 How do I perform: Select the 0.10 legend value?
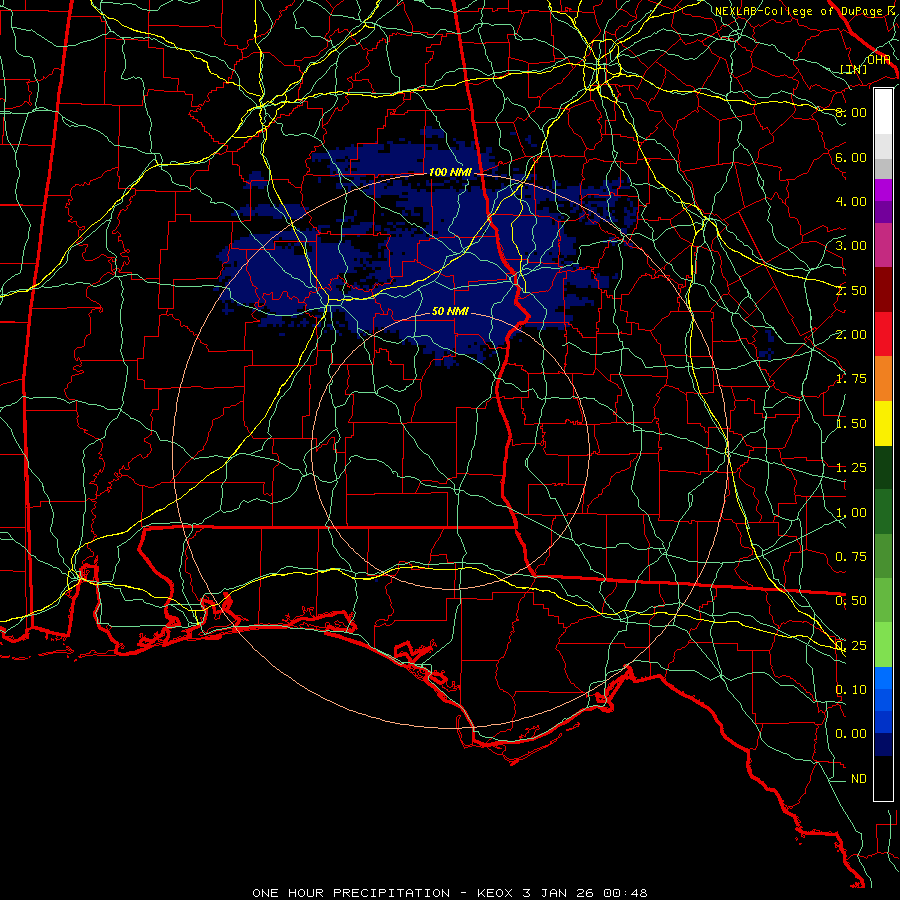pos(851,690)
